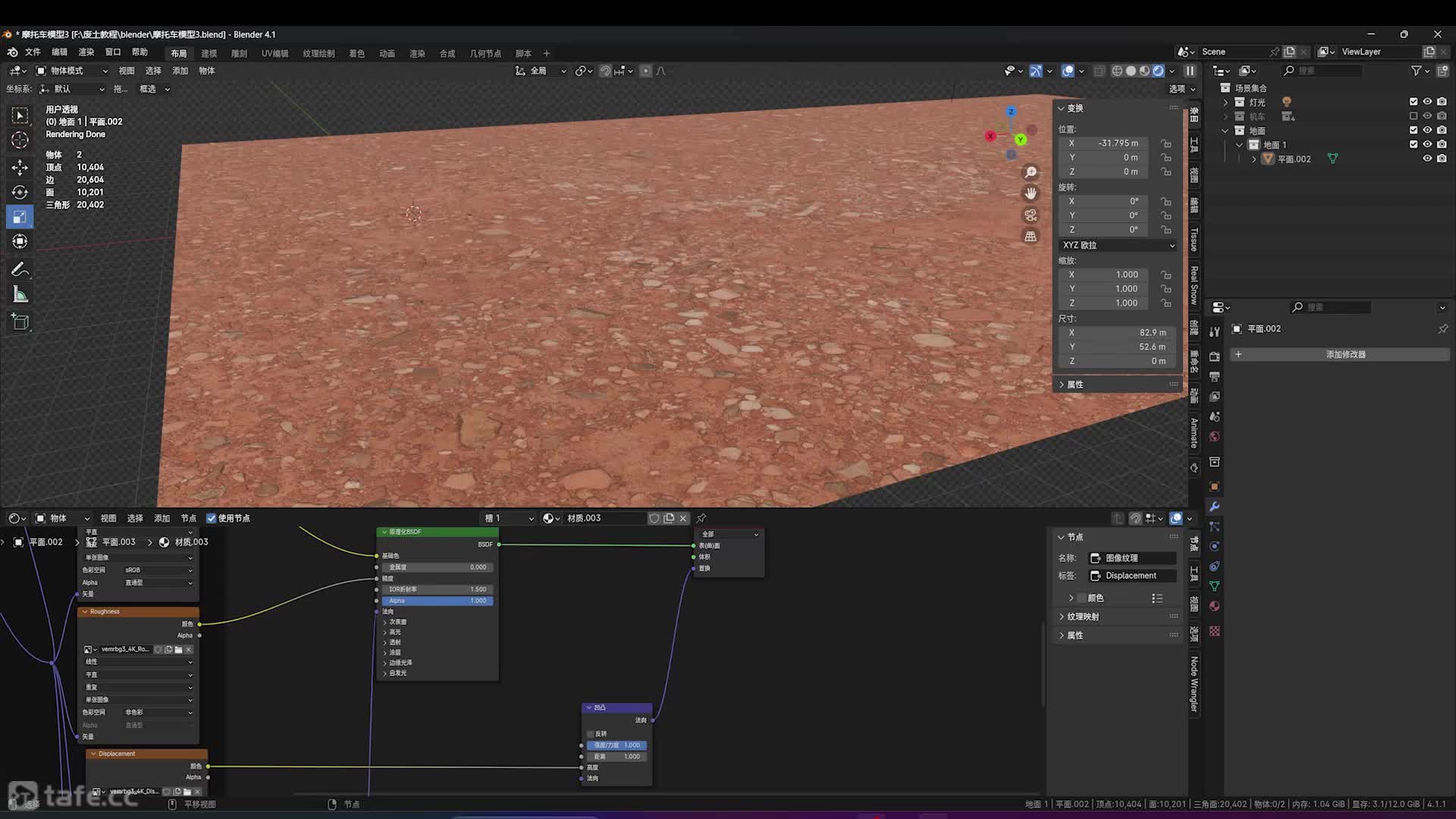Viewport: 1456px width, 819px height.
Task: Click new collection icon in outliner
Action: (x=1442, y=71)
